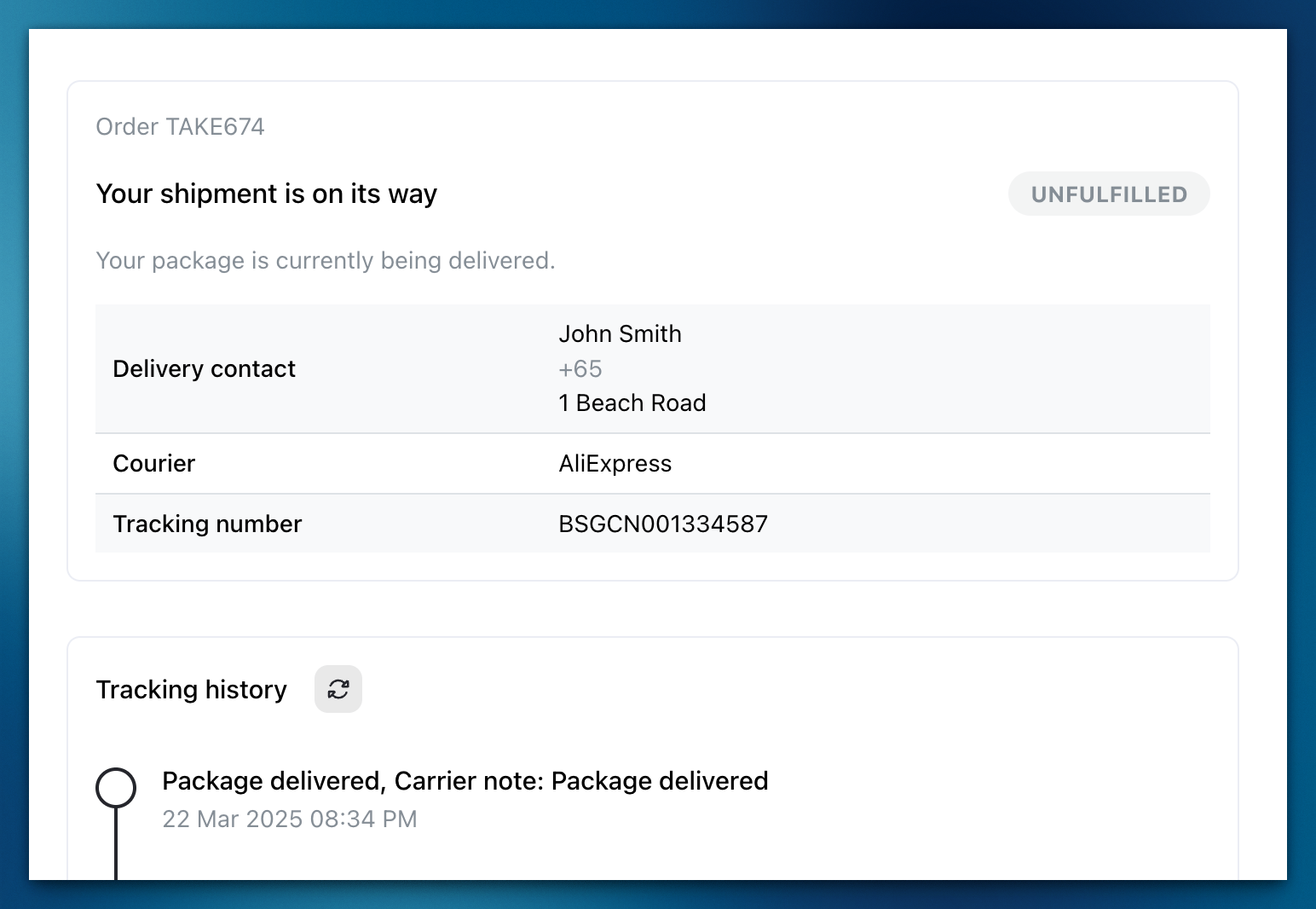
Task: Select the courier value 'AliExpress'
Action: (x=615, y=464)
